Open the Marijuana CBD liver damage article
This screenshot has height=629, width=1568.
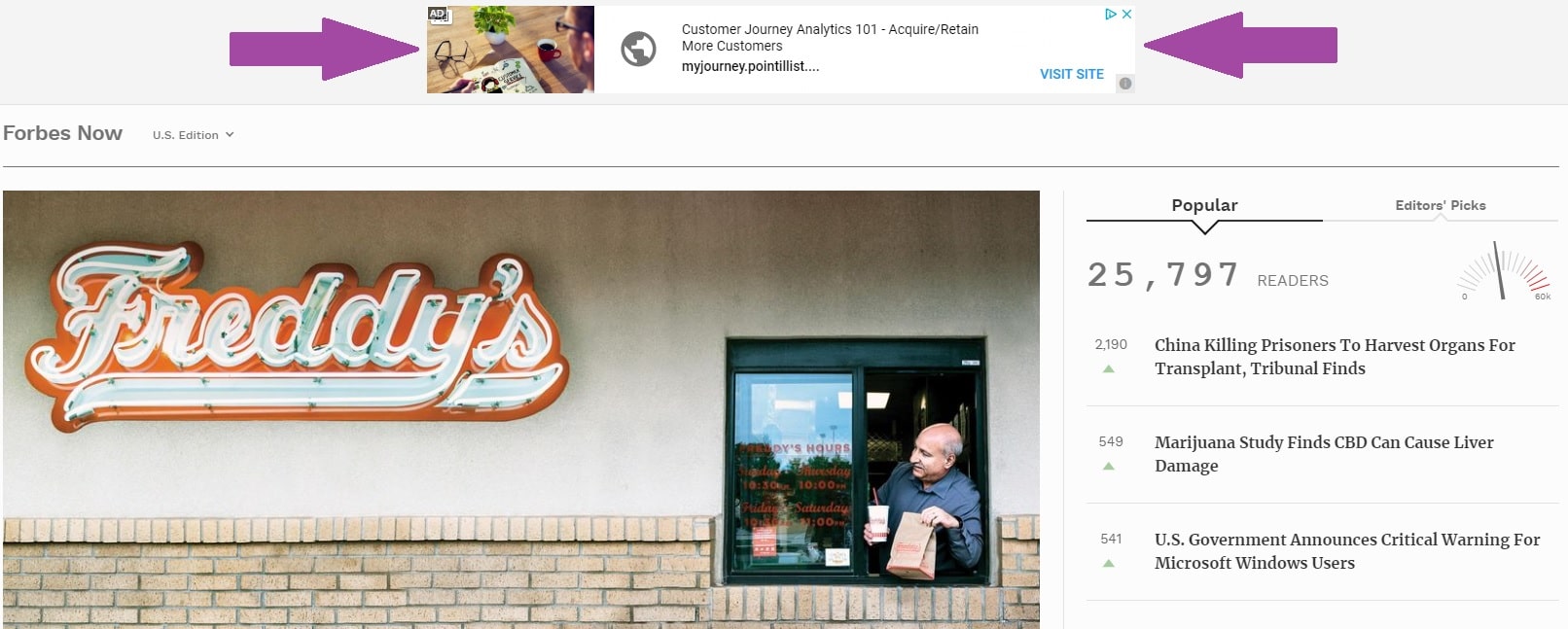pyautogui.click(x=1324, y=454)
